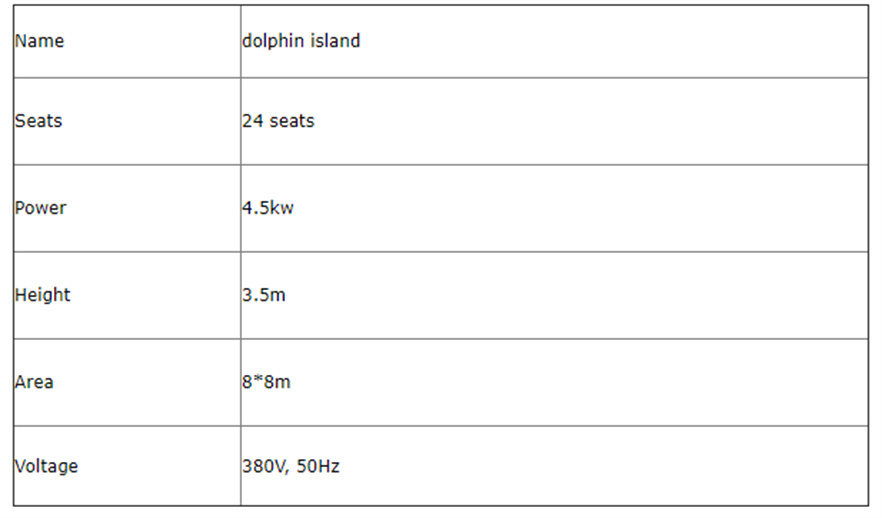Select the 'Area' label cell
The width and height of the screenshot is (882, 518).
(x=34, y=382)
